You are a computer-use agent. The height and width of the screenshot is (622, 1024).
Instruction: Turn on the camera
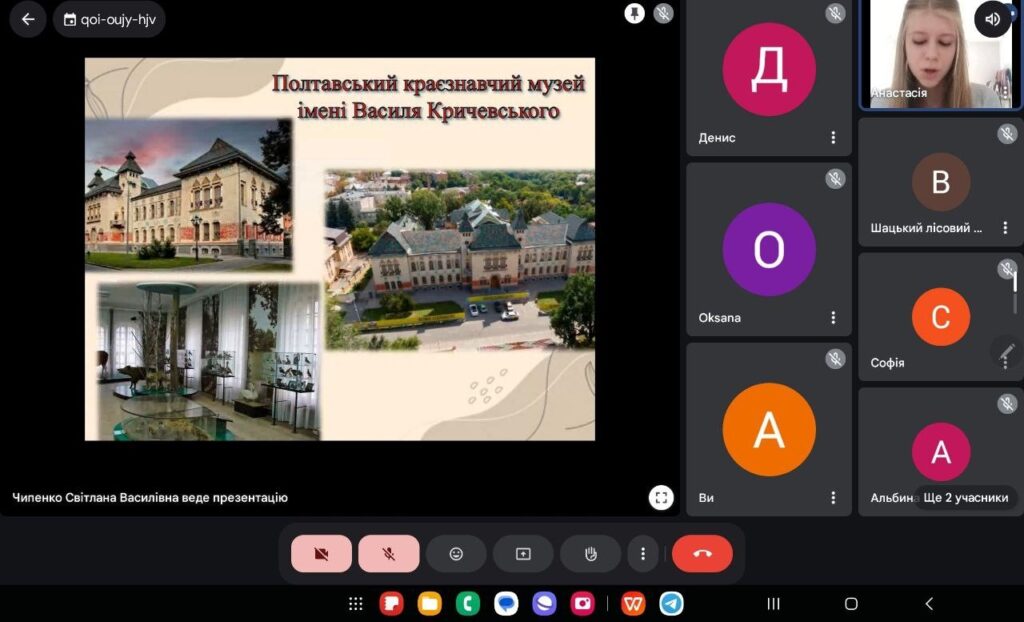[321, 554]
